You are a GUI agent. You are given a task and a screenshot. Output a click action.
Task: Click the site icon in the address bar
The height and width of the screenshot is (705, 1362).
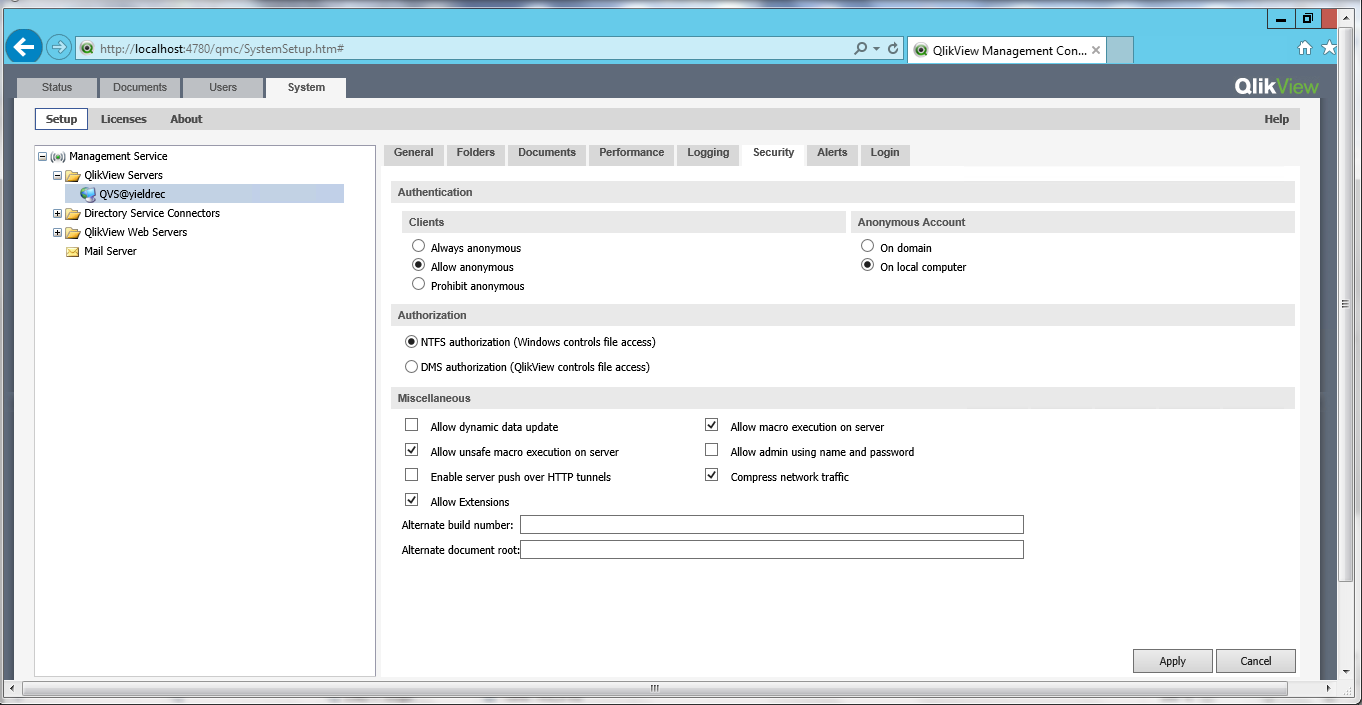click(86, 48)
